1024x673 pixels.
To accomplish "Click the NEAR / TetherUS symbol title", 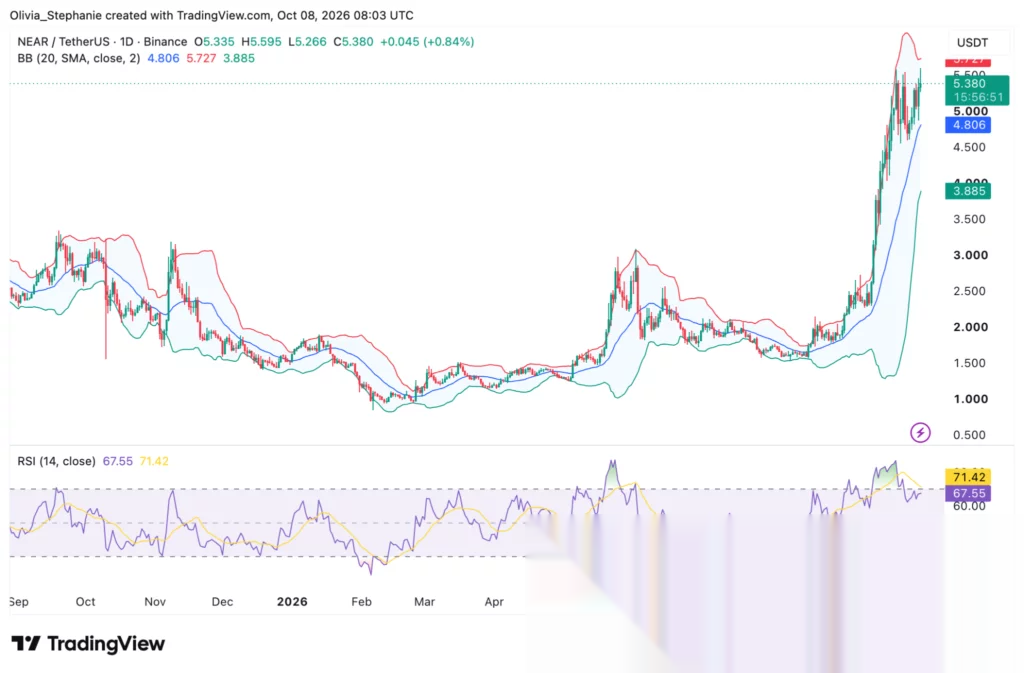I will 102,42.
